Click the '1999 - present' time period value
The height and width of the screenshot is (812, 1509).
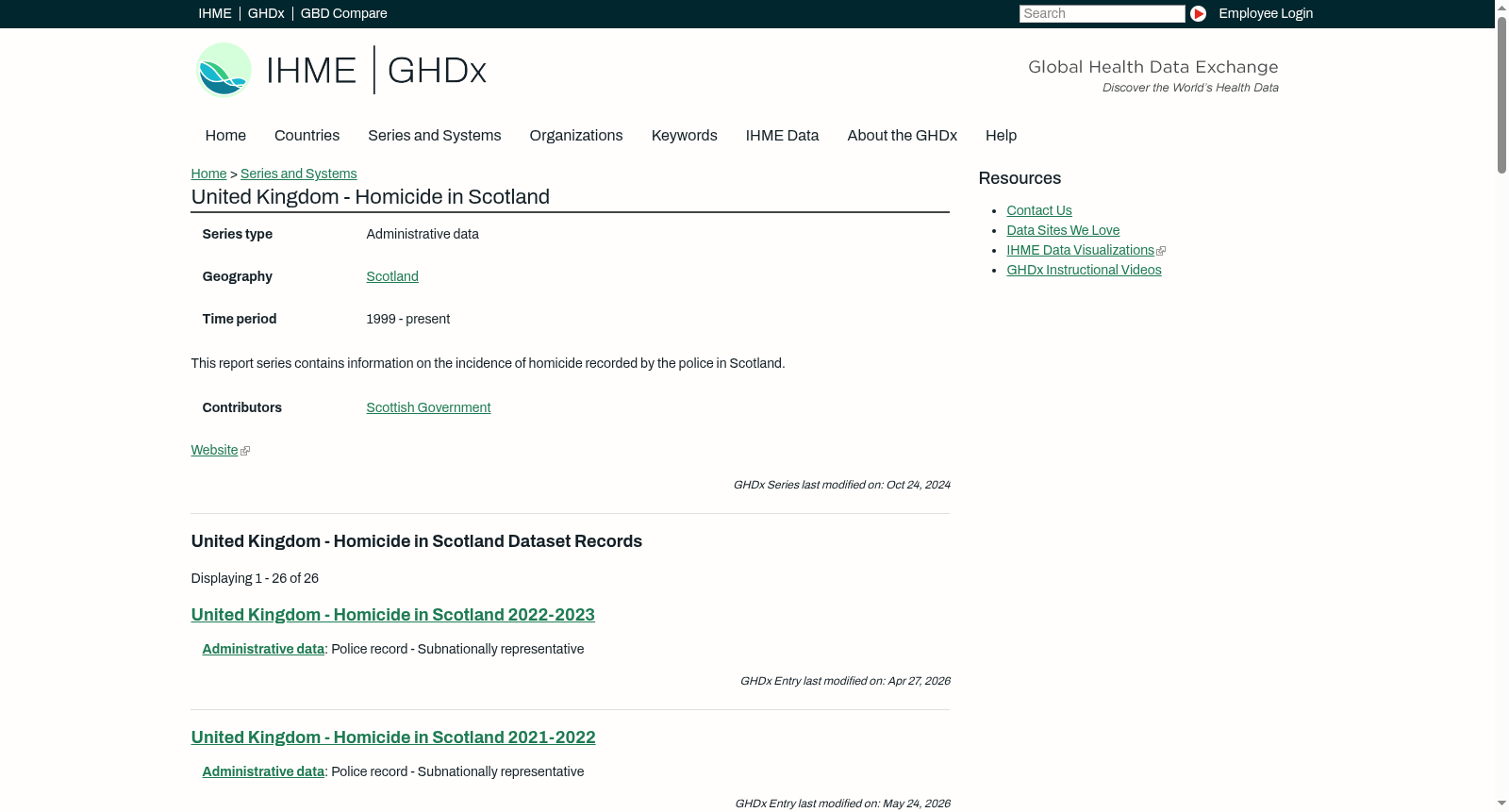(x=407, y=319)
